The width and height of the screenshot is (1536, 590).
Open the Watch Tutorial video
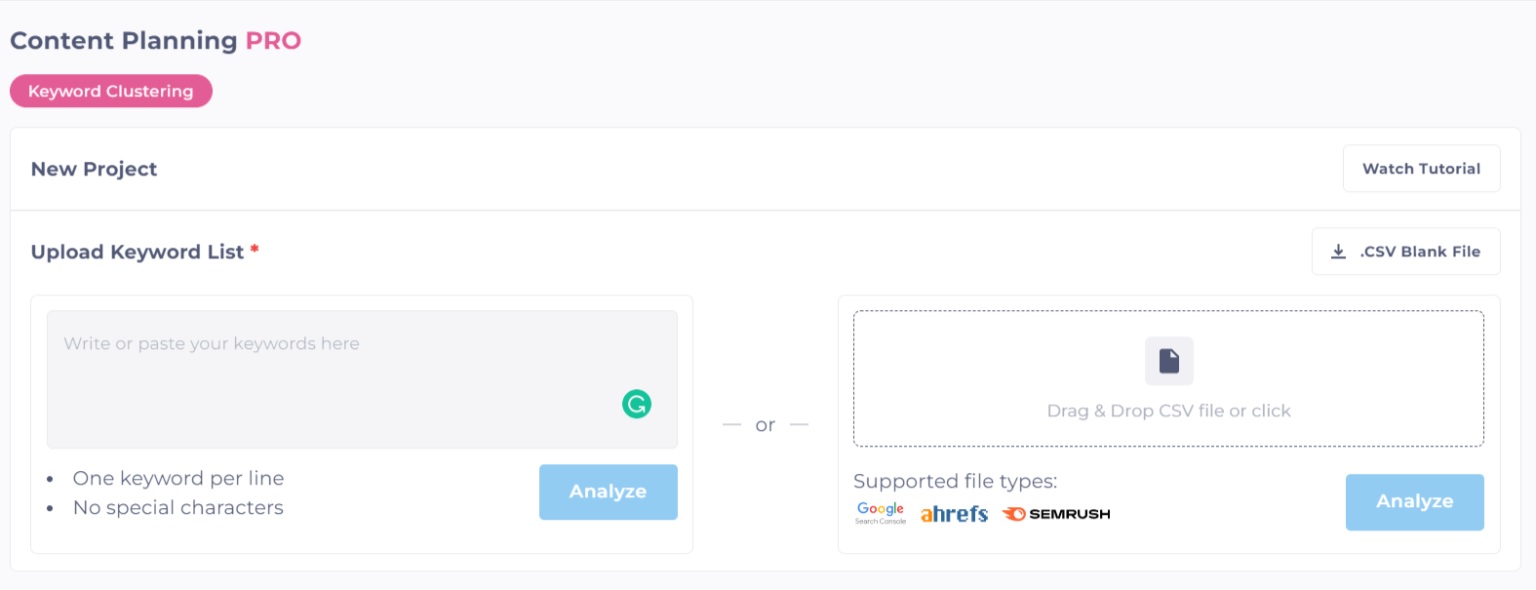click(x=1421, y=169)
